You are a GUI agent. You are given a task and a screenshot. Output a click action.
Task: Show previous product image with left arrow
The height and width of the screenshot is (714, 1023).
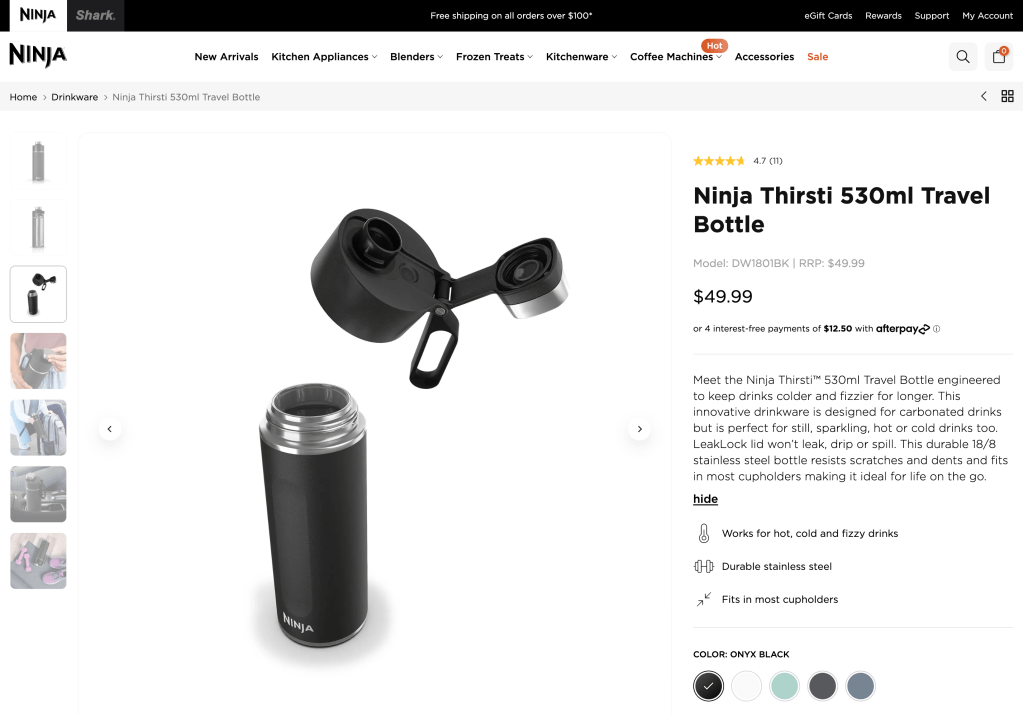110,429
